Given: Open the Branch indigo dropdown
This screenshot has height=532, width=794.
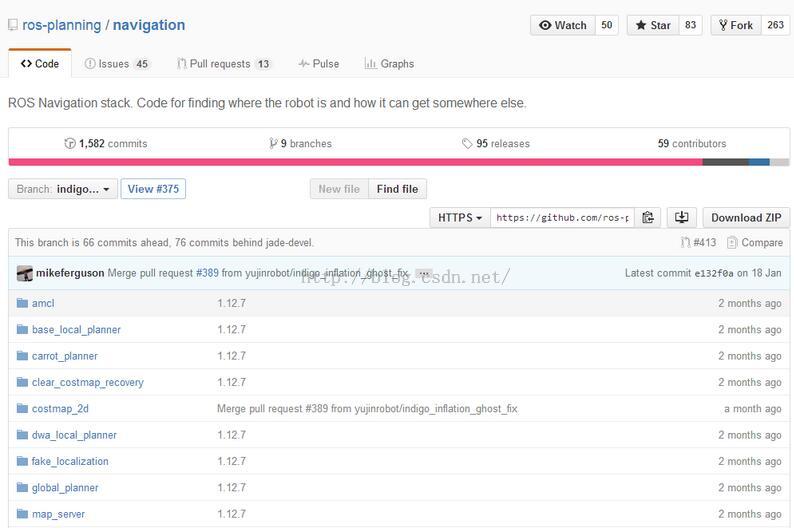Looking at the screenshot, I should (63, 189).
